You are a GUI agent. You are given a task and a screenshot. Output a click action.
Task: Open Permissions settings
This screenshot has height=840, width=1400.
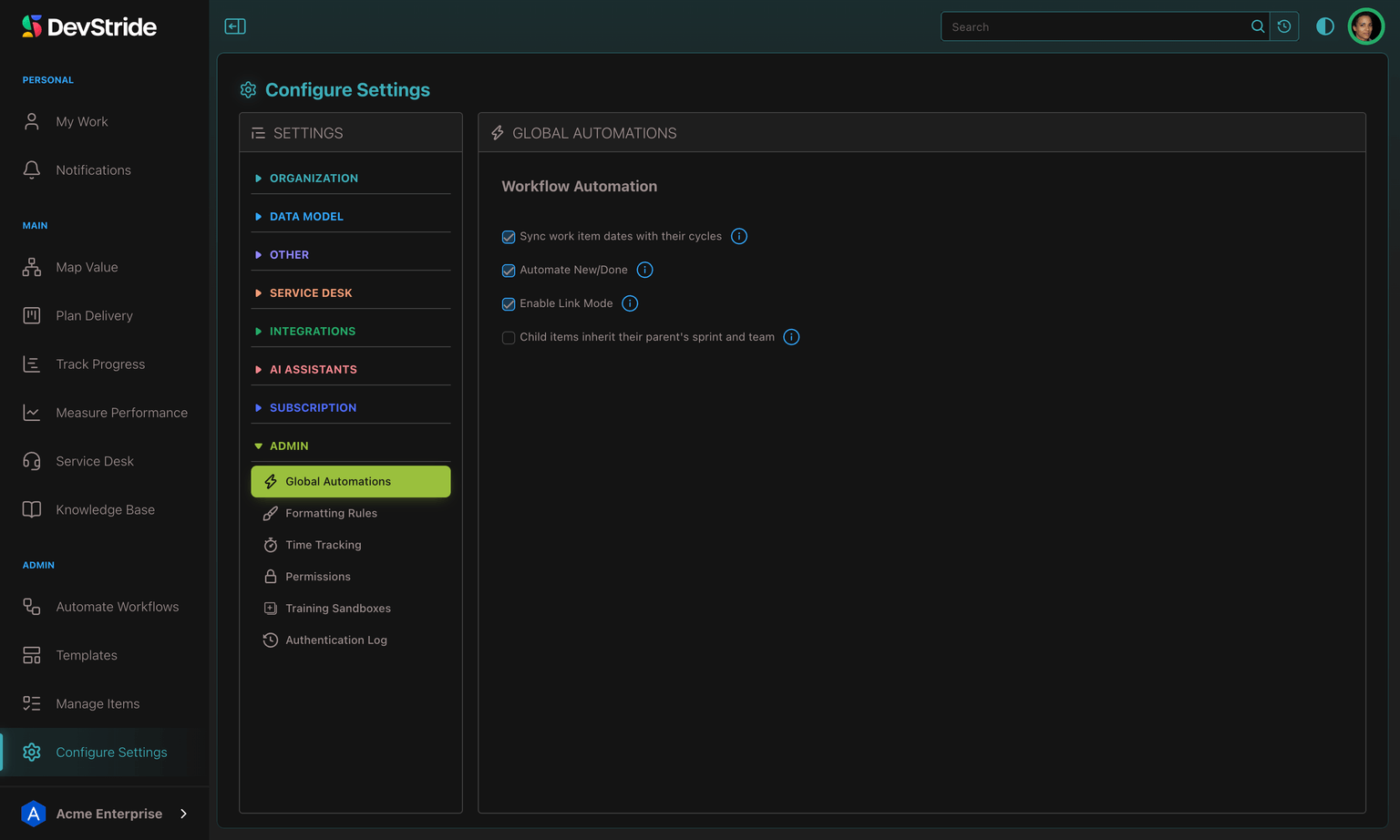pos(351,577)
